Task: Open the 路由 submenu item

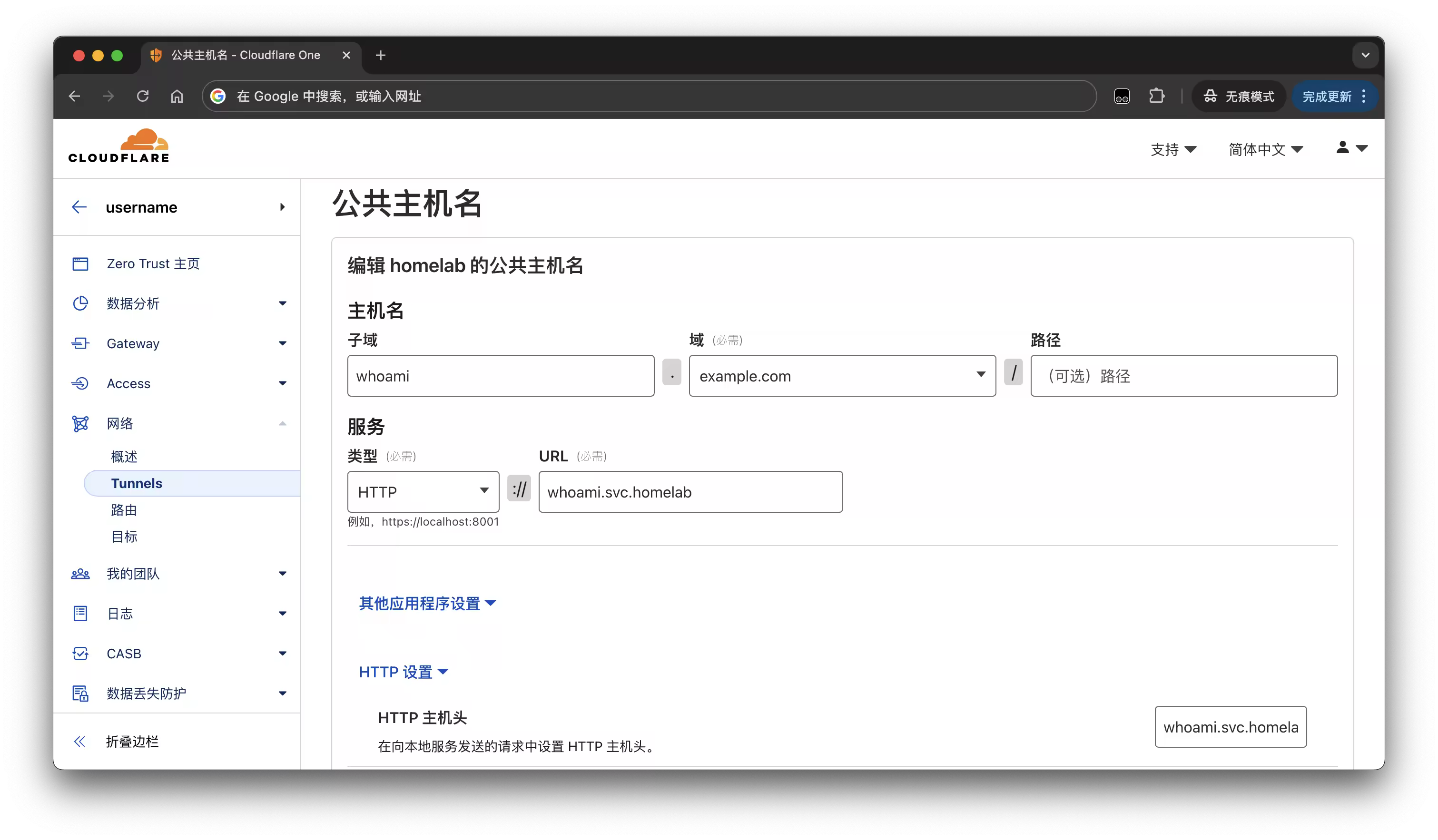Action: point(124,510)
